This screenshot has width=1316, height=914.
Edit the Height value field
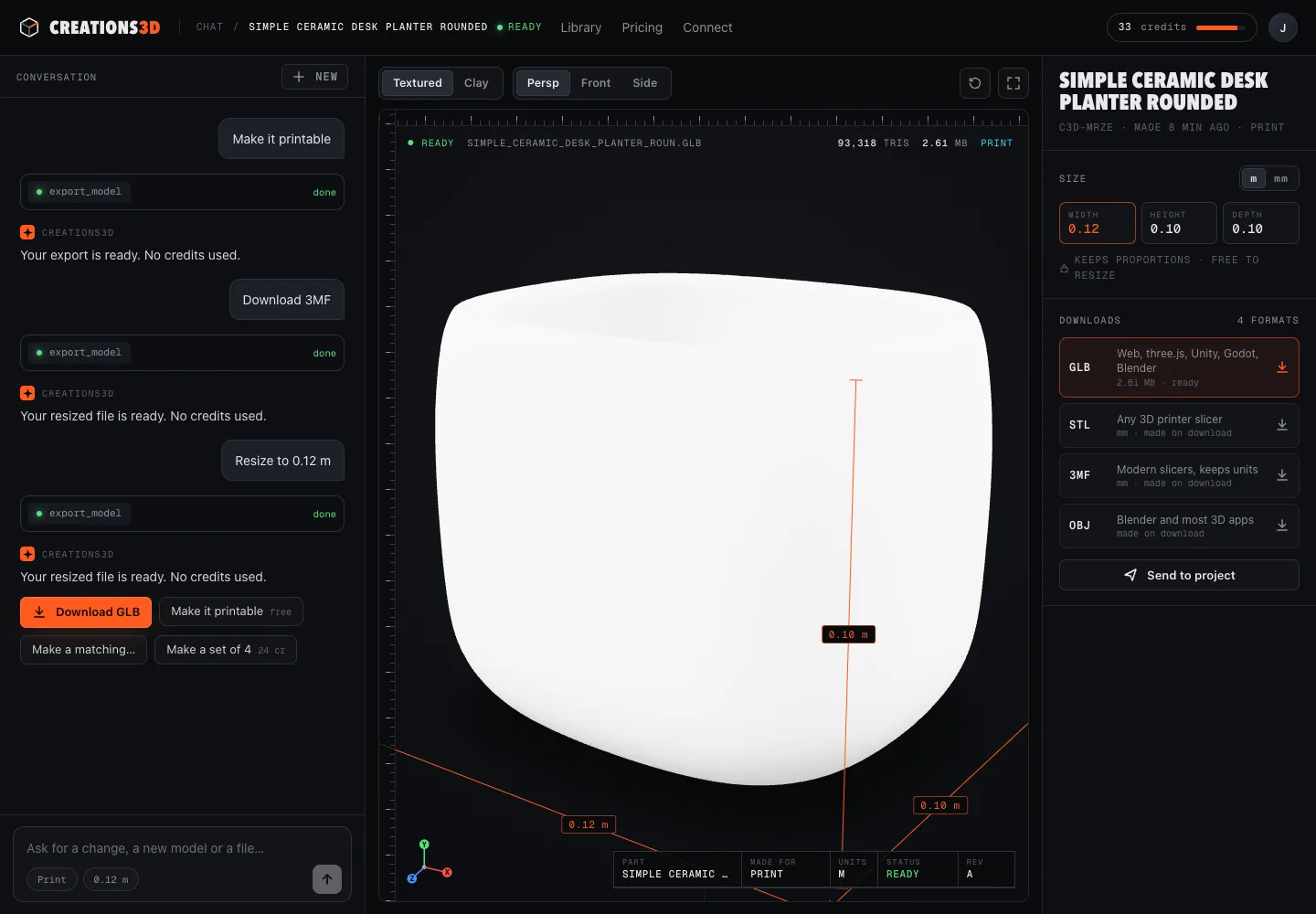pyautogui.click(x=1179, y=223)
